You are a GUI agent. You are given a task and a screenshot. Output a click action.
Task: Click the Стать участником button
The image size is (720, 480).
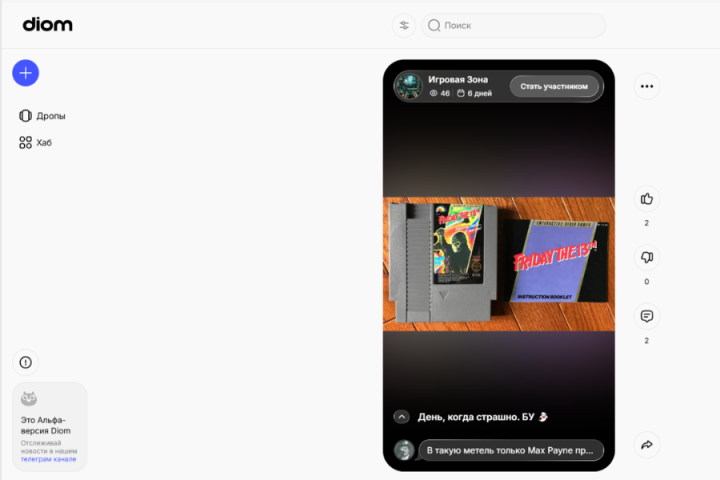pyautogui.click(x=554, y=86)
